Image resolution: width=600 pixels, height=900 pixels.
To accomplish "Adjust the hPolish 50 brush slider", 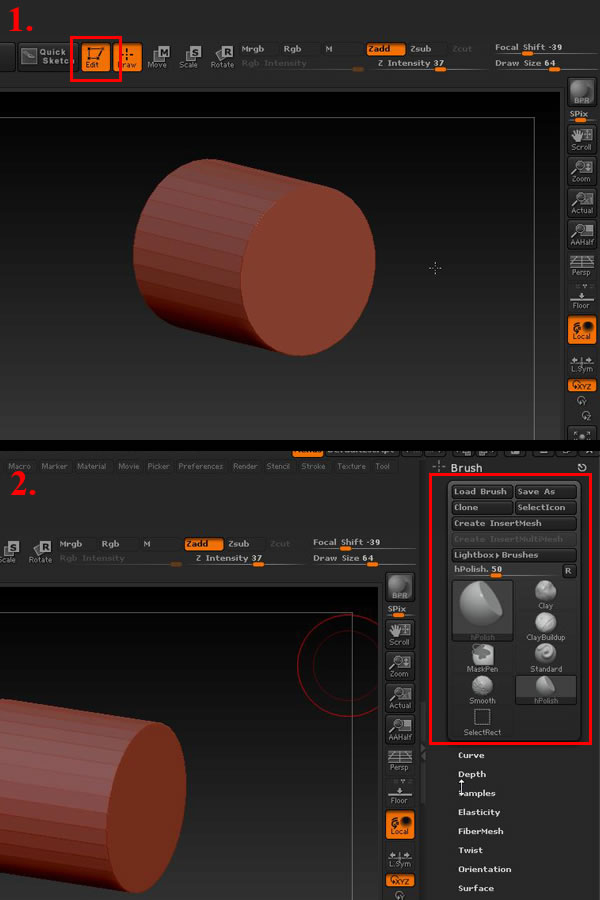I will tap(506, 571).
